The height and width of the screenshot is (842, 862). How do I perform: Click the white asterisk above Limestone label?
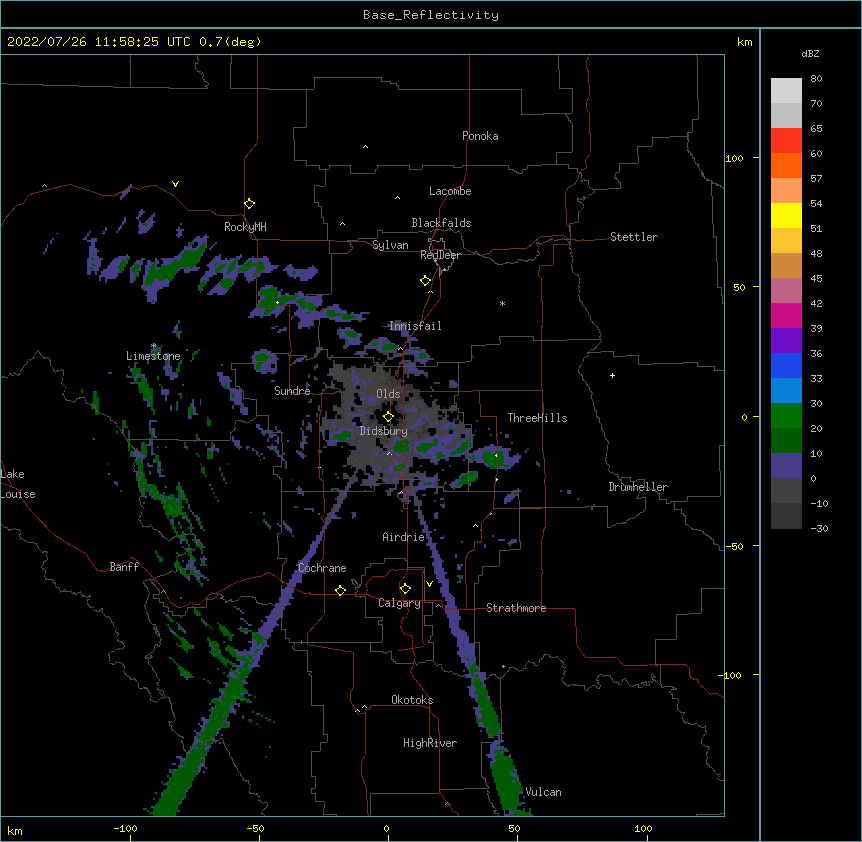[154, 346]
